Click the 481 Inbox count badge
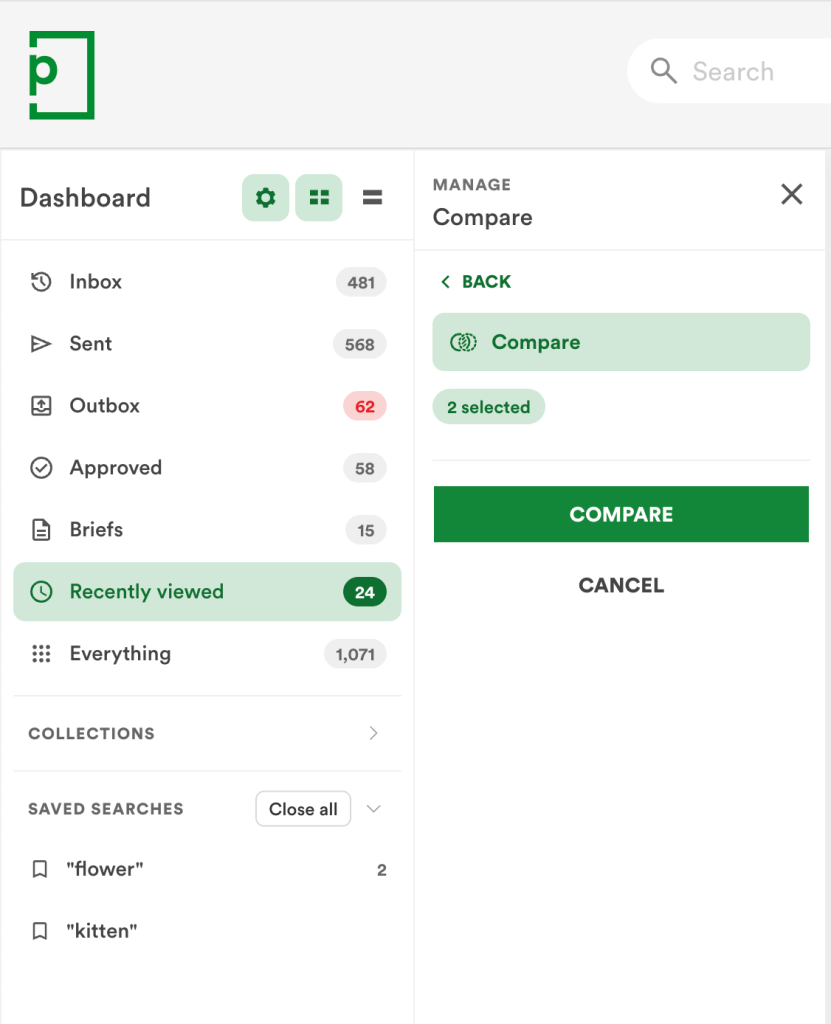The width and height of the screenshot is (831, 1024). (361, 282)
